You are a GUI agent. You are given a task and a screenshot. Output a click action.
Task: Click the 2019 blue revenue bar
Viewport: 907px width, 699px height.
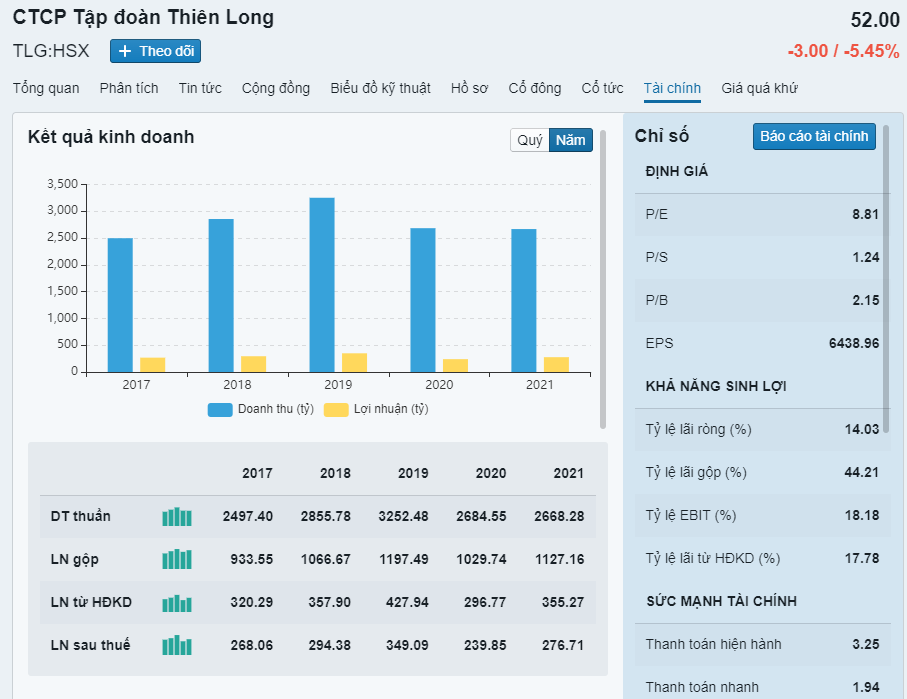322,285
